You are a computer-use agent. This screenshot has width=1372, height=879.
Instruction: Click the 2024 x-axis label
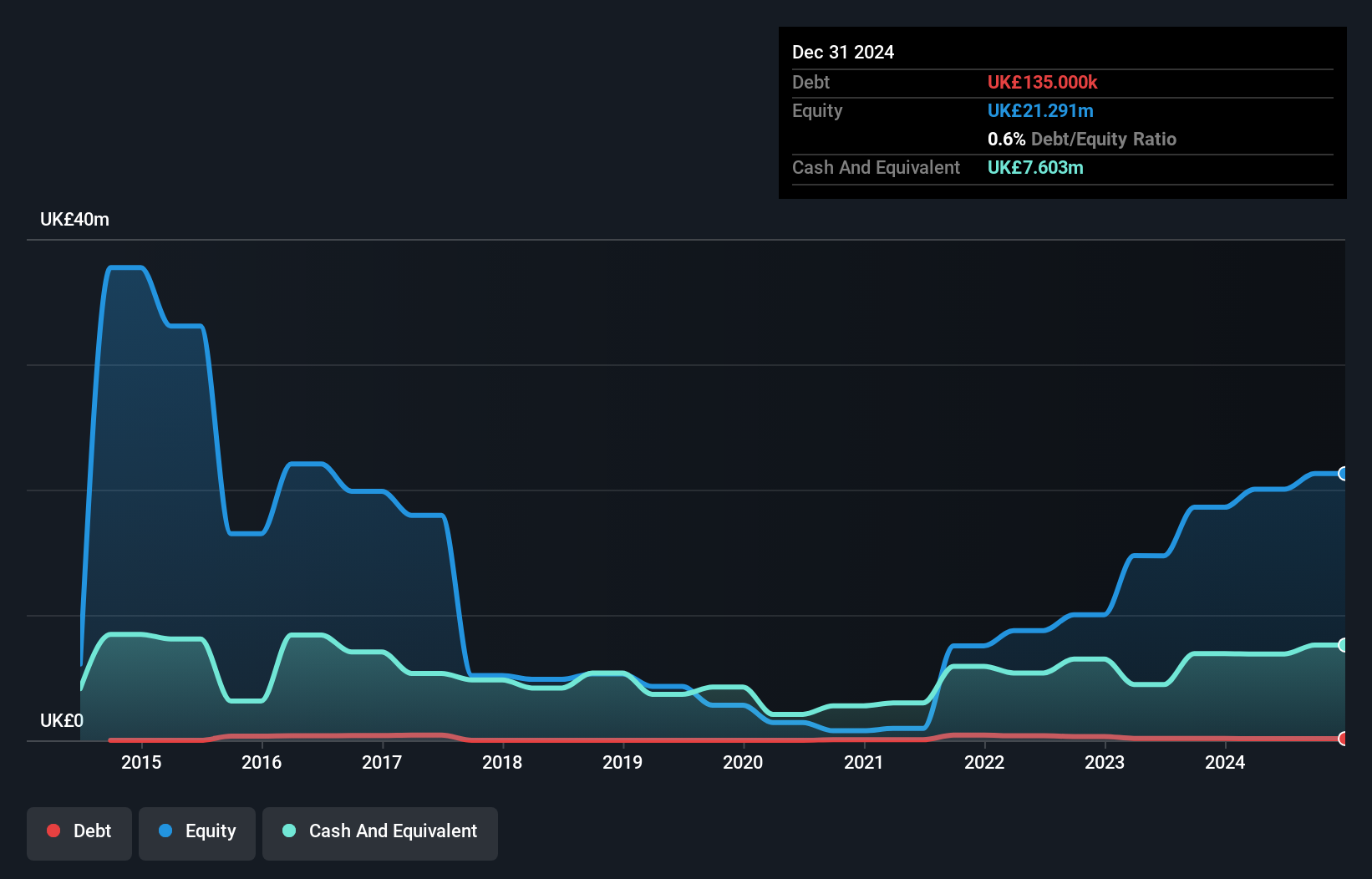tap(1225, 762)
